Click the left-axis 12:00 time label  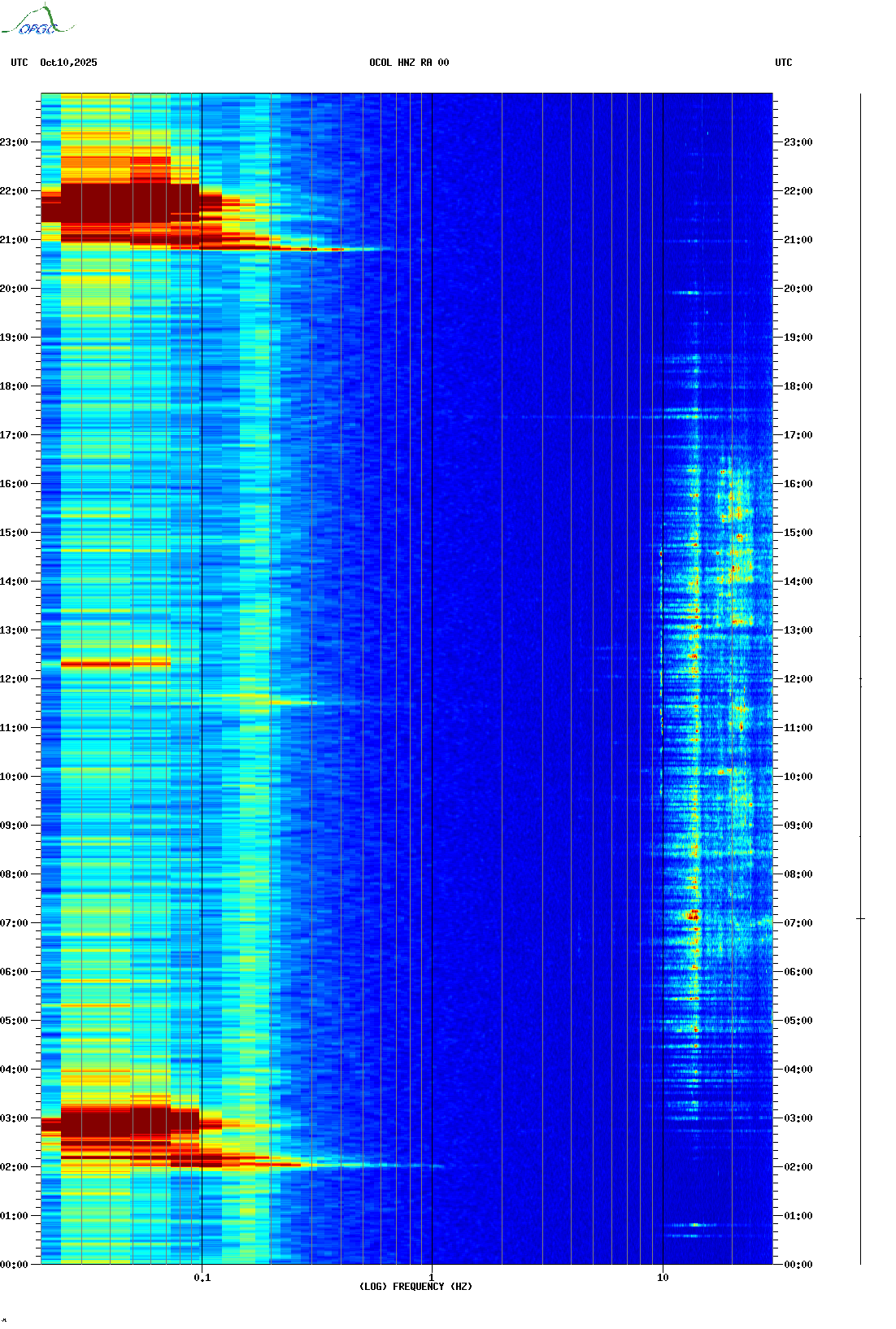(x=14, y=679)
